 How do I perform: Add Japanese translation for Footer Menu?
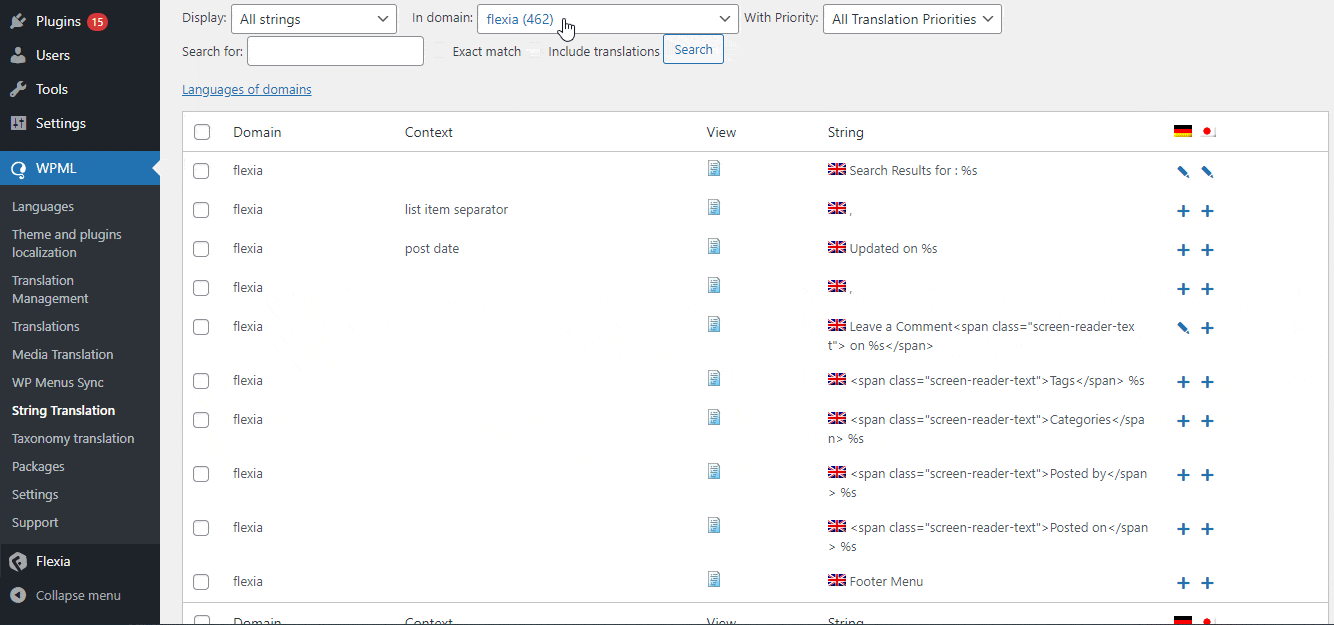1207,583
